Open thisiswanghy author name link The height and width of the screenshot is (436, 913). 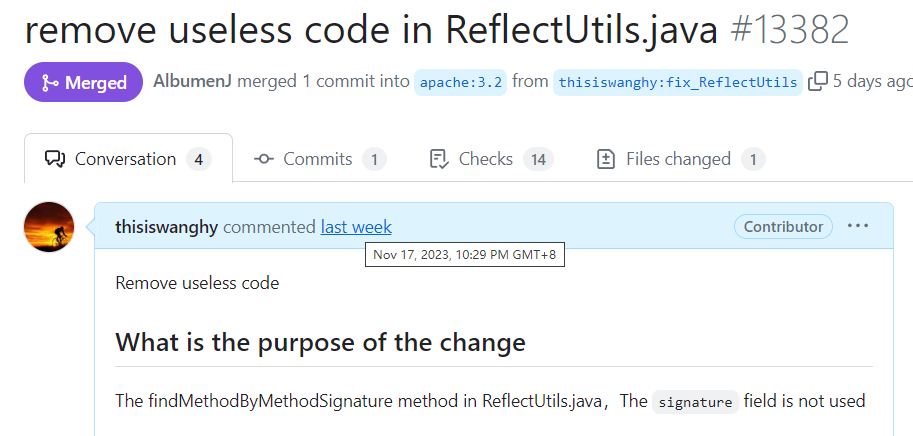pyautogui.click(x=167, y=227)
